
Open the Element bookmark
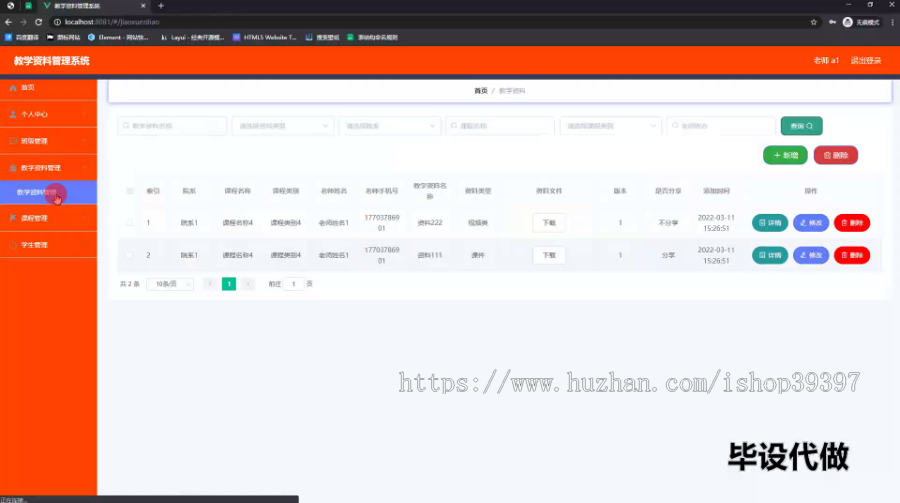coord(118,37)
